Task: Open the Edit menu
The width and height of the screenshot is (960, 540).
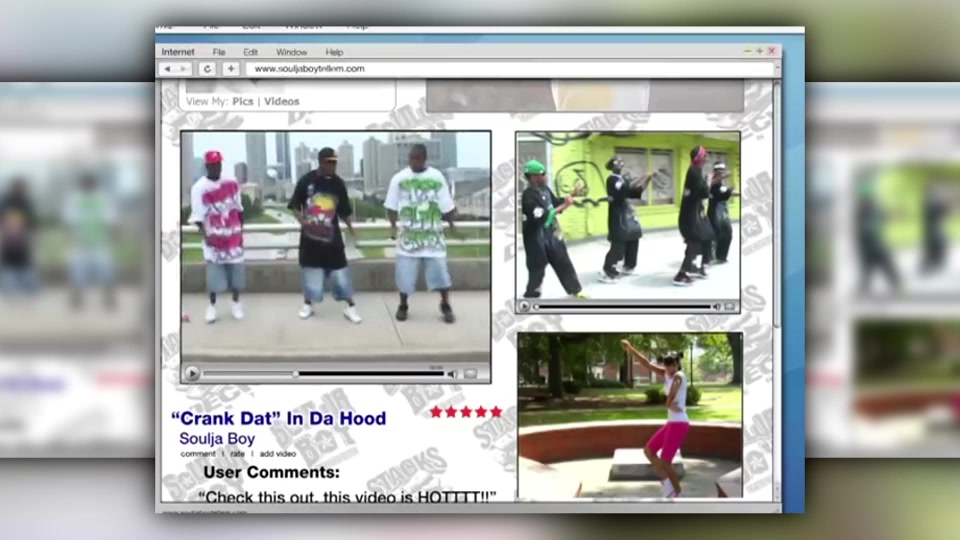Action: coord(250,52)
